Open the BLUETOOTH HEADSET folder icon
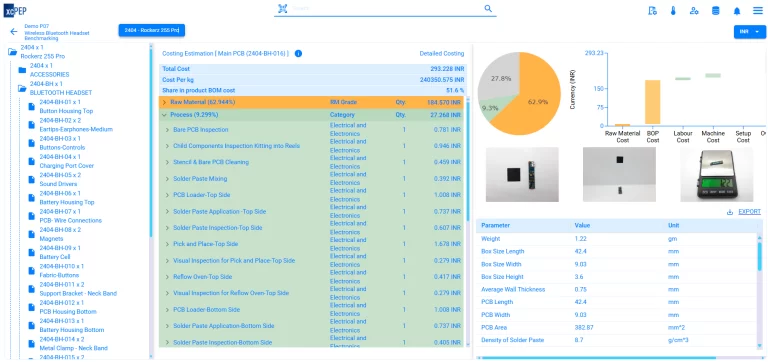Image resolution: width=768 pixels, height=362 pixels. [22, 88]
